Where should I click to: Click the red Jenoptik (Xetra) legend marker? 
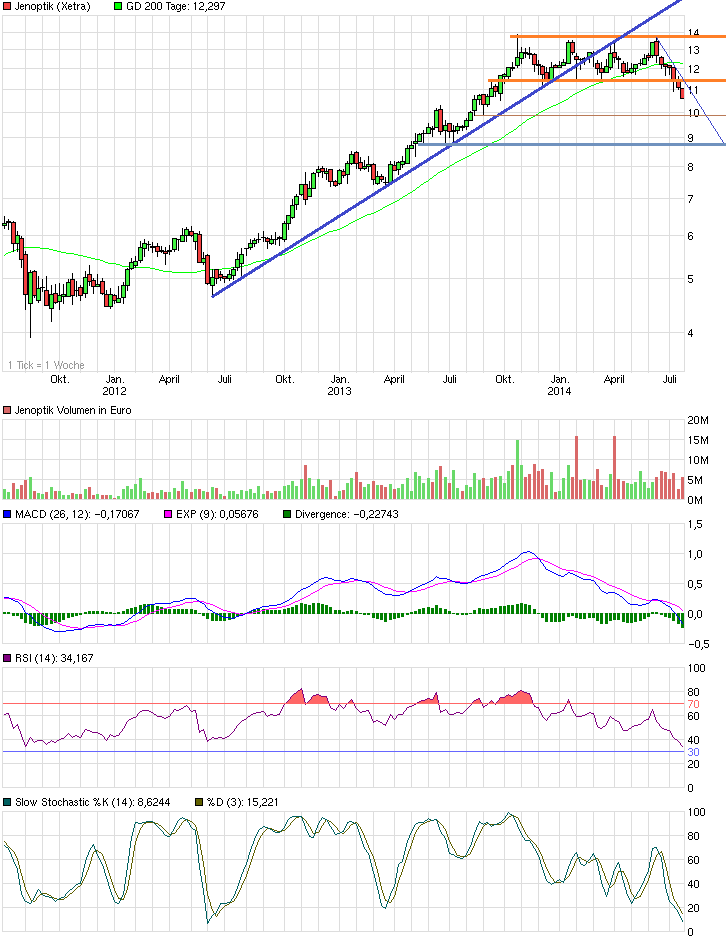(x=7, y=7)
